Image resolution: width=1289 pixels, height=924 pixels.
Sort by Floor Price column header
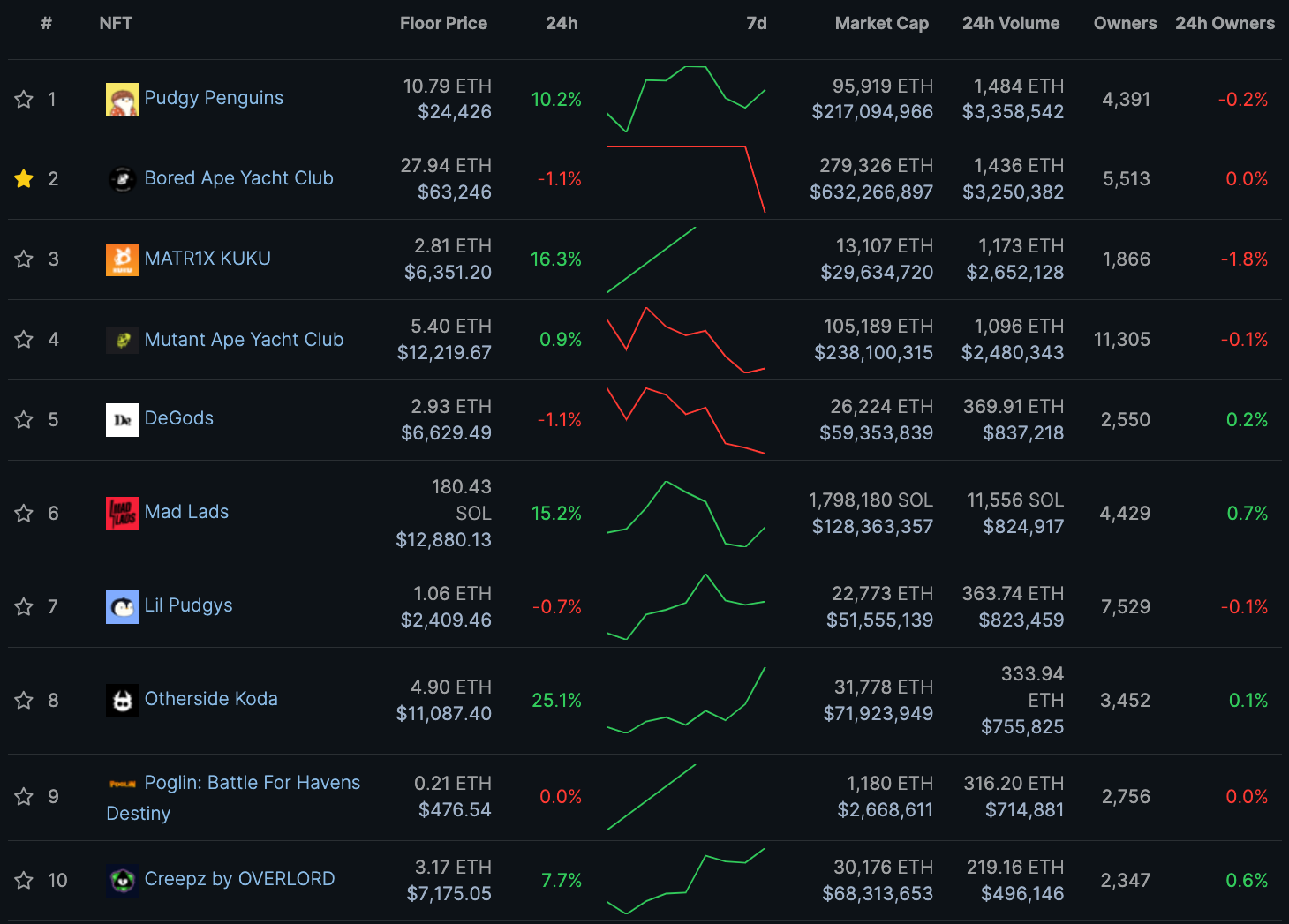443,23
